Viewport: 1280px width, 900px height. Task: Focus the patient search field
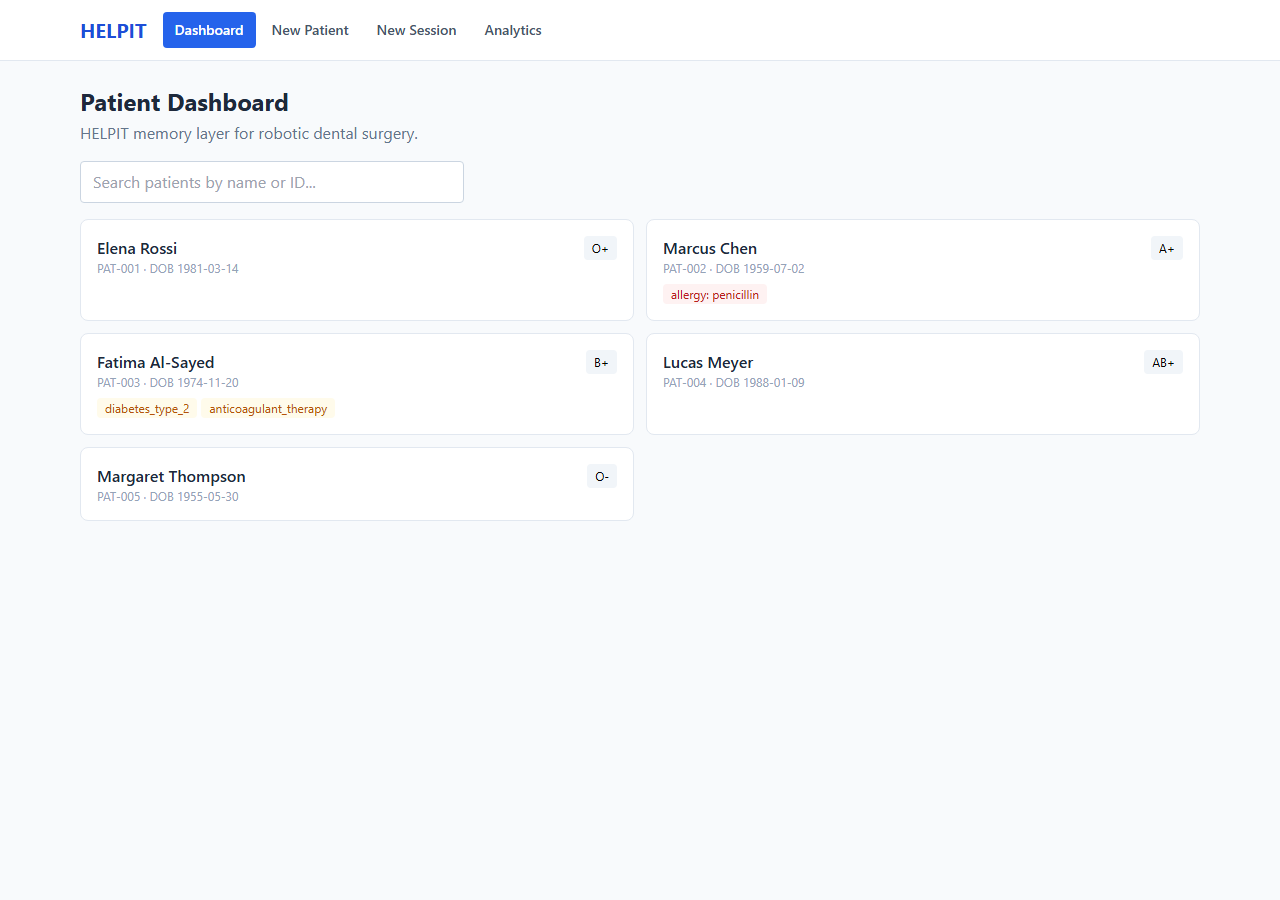pos(272,182)
